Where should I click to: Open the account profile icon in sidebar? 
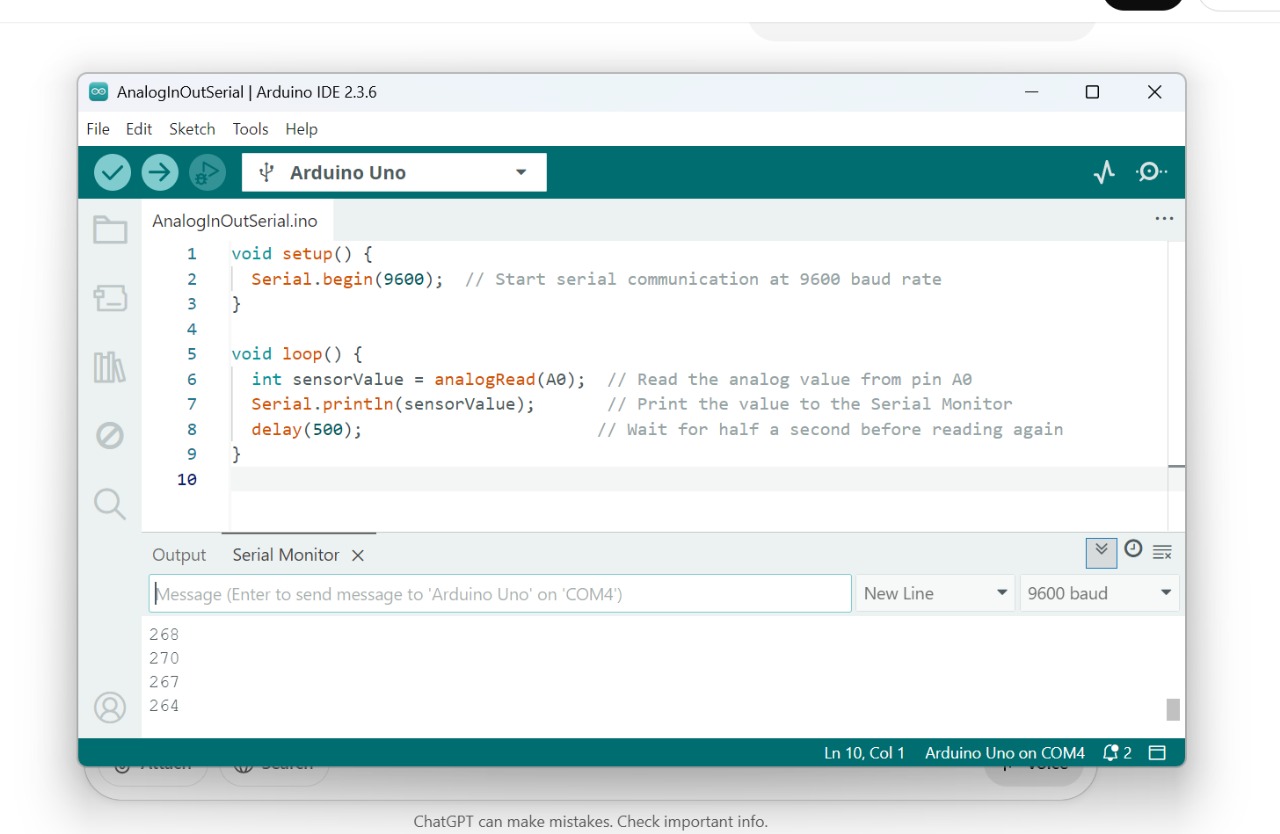tap(110, 708)
